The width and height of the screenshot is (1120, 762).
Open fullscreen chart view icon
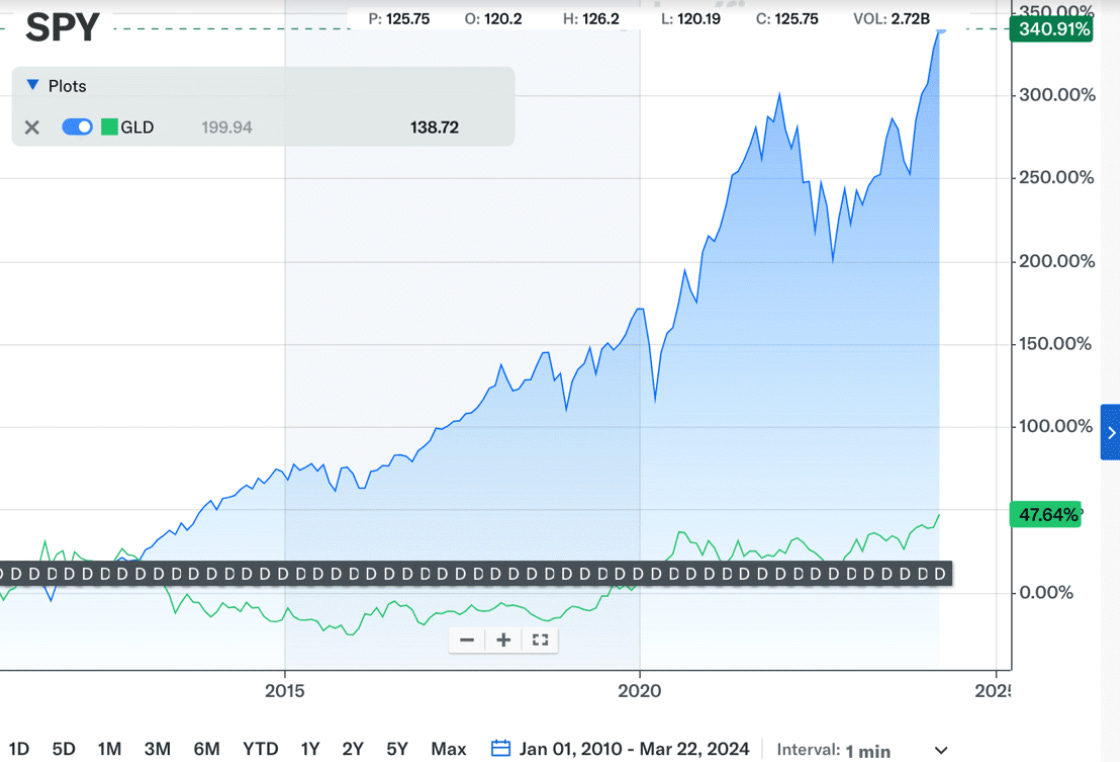pos(540,640)
